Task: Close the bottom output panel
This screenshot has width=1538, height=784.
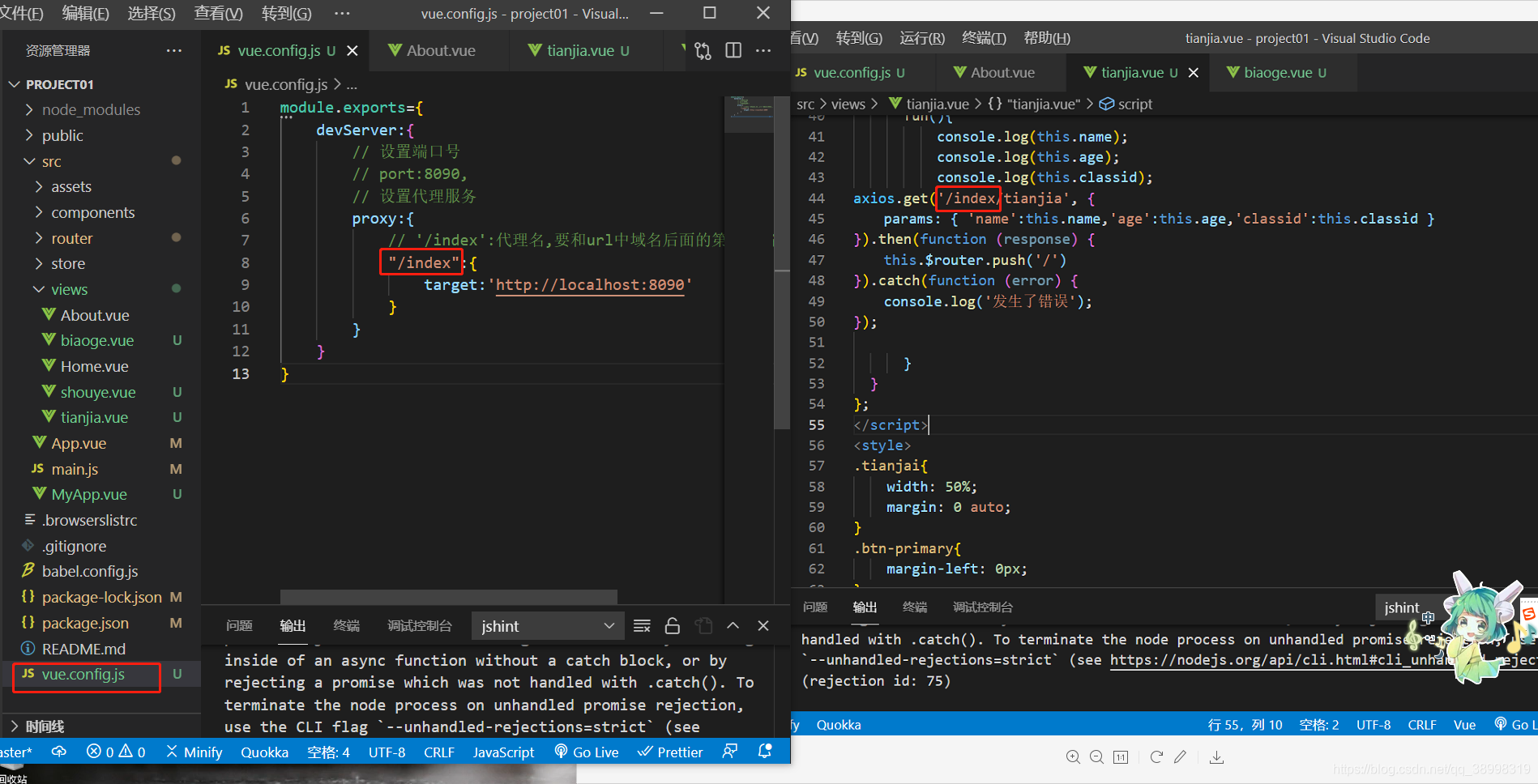Action: click(x=763, y=625)
